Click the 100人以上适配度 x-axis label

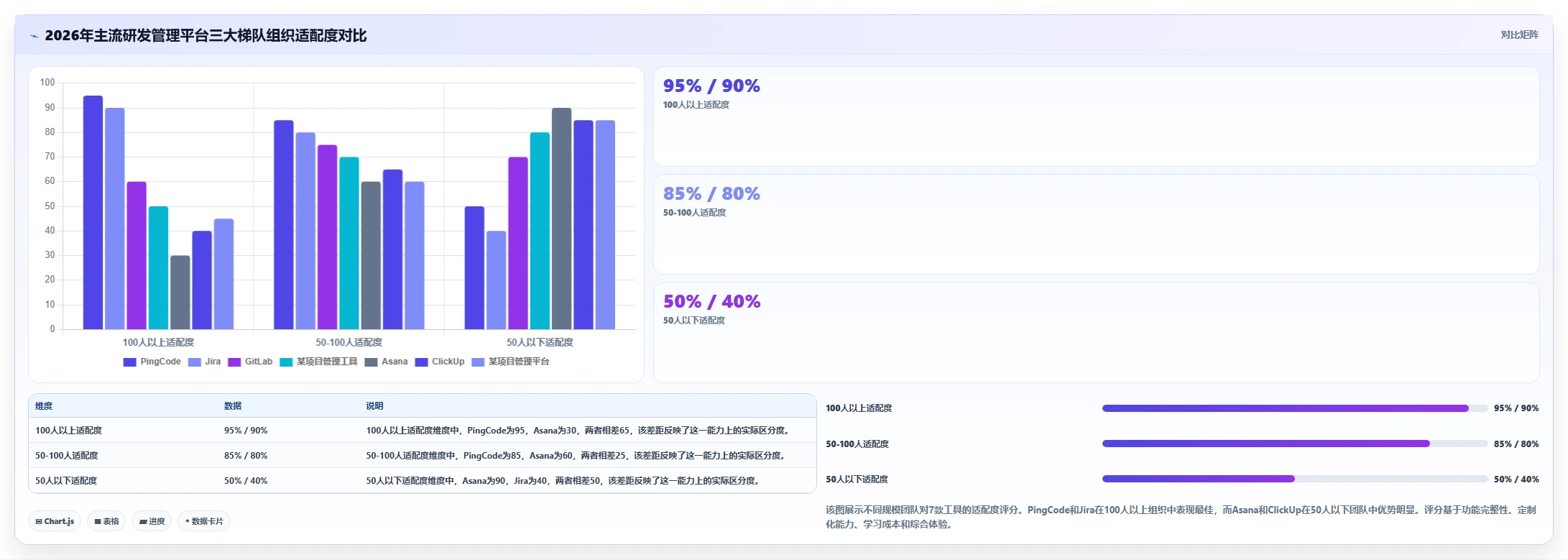click(158, 342)
